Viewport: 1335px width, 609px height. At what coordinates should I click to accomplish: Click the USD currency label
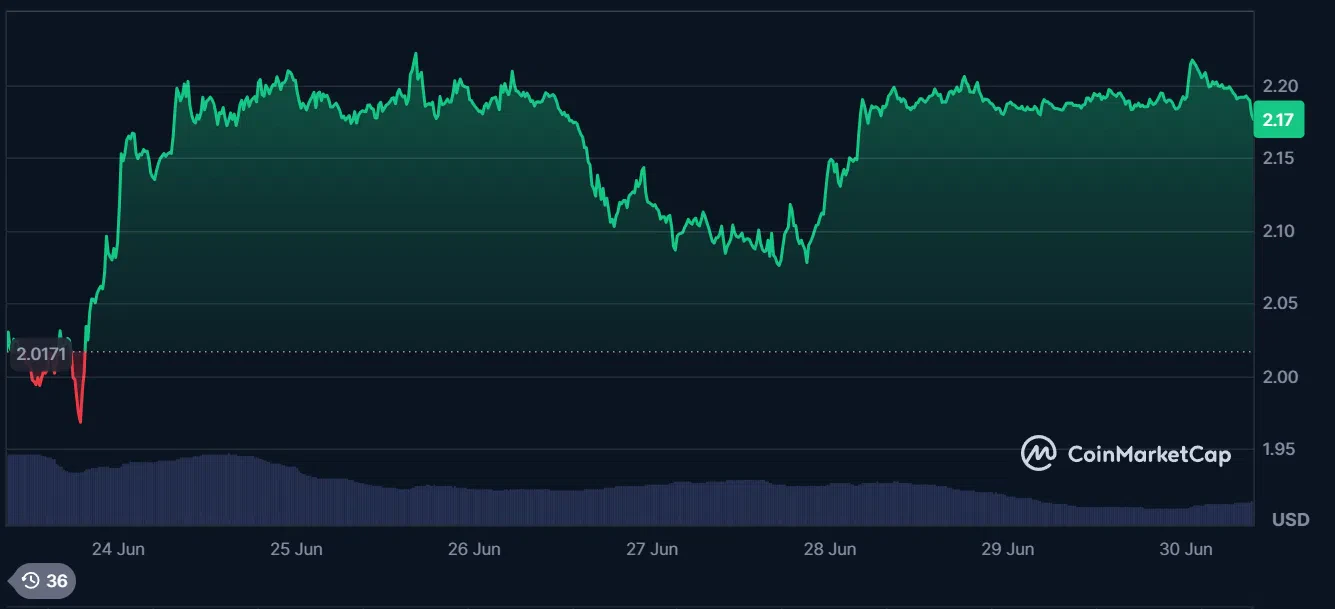[x=1290, y=520]
